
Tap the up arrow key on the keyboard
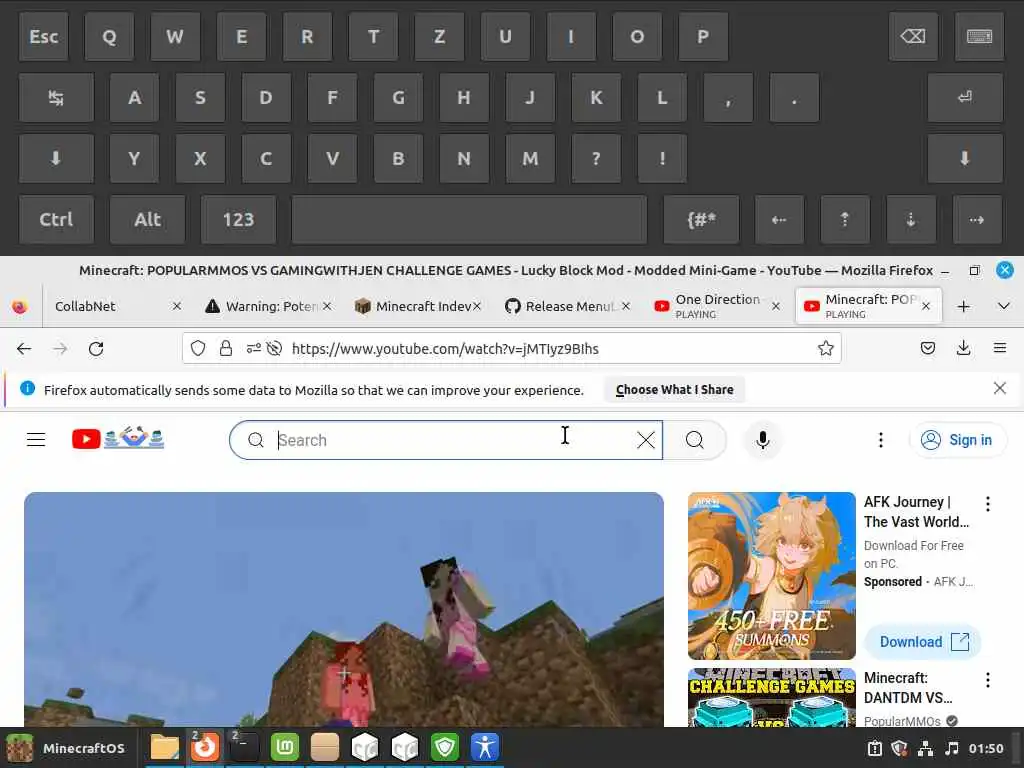click(845, 219)
